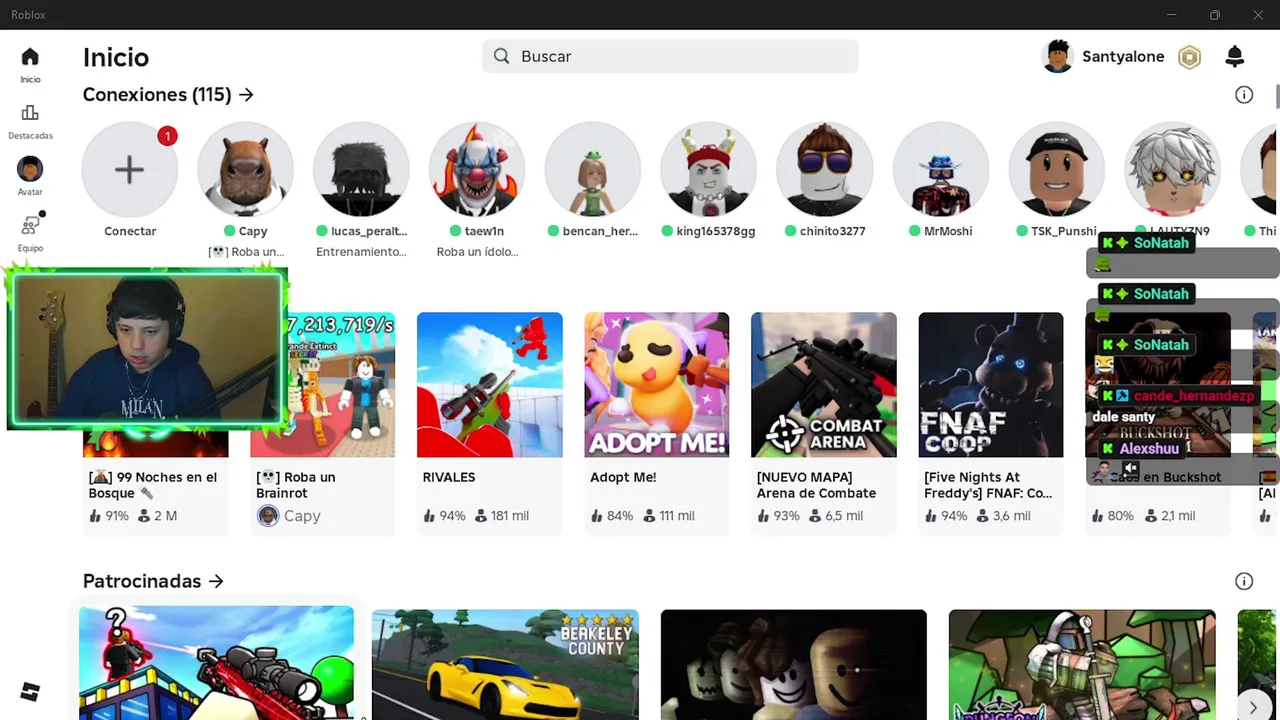Open Adopt Me! game thumbnail
Image resolution: width=1280 pixels, height=720 pixels.
tap(657, 385)
